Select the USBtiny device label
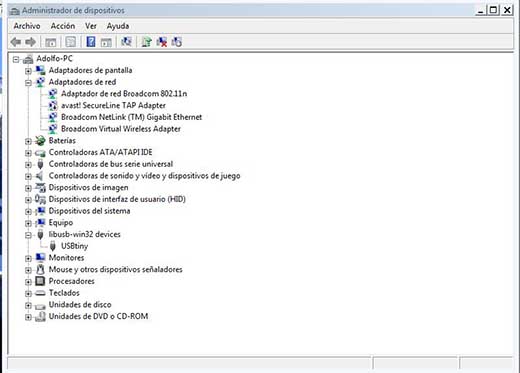This screenshot has height=373, width=520. click(x=75, y=246)
